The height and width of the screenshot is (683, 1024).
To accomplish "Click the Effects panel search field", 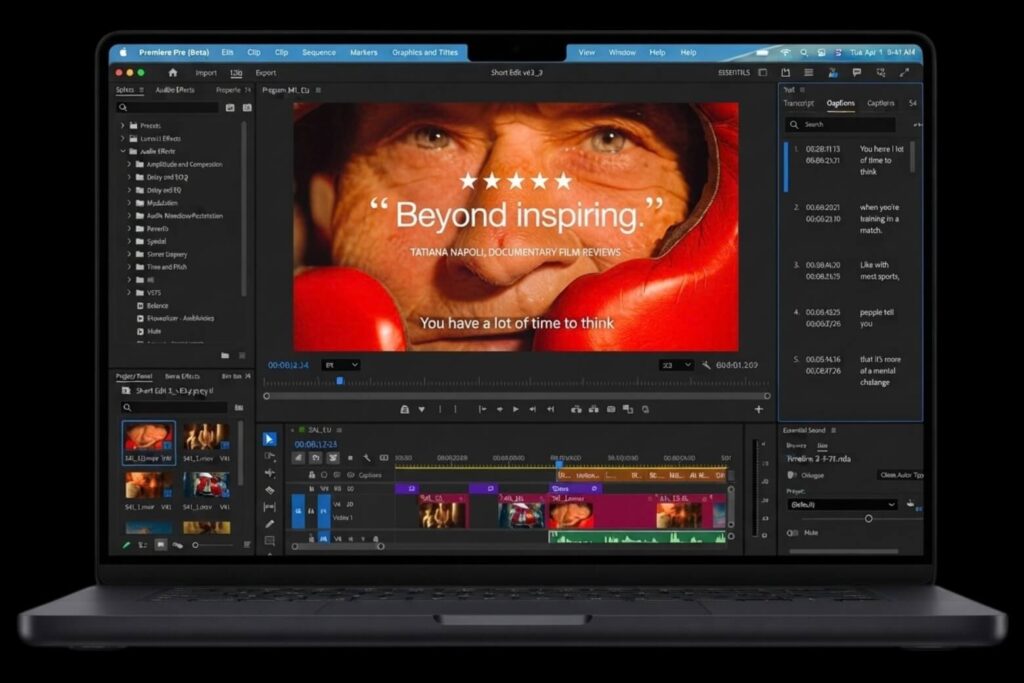I will coord(167,107).
